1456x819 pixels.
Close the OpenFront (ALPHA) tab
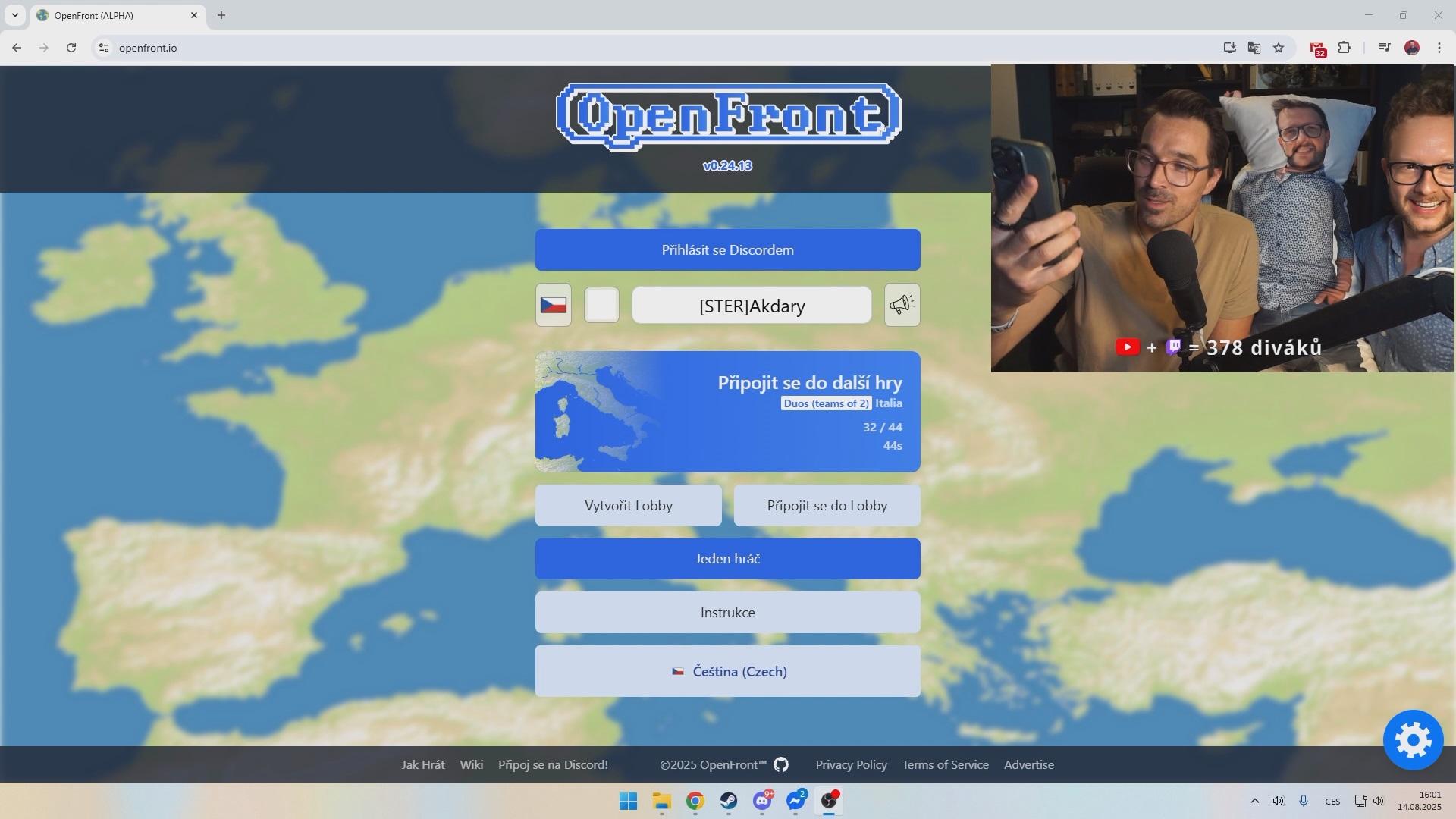(x=194, y=15)
